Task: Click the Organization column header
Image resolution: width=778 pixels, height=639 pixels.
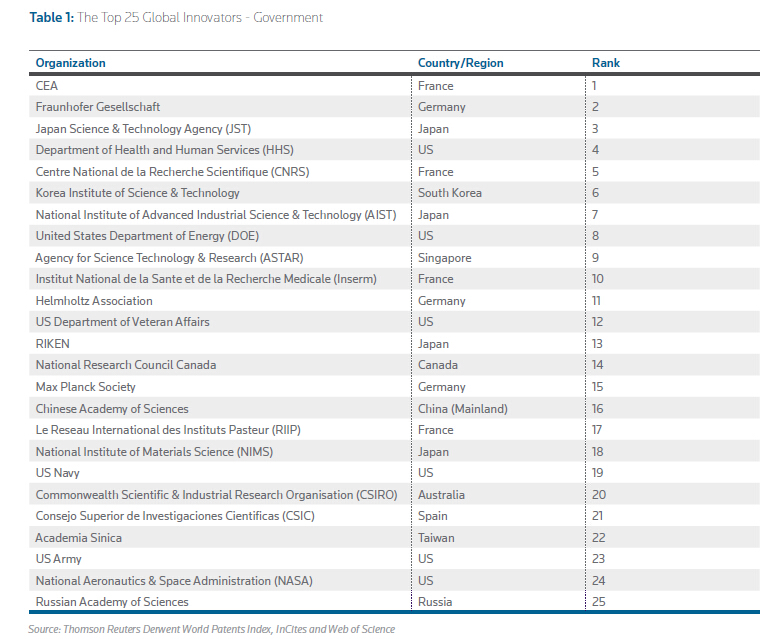Action: tap(70, 63)
